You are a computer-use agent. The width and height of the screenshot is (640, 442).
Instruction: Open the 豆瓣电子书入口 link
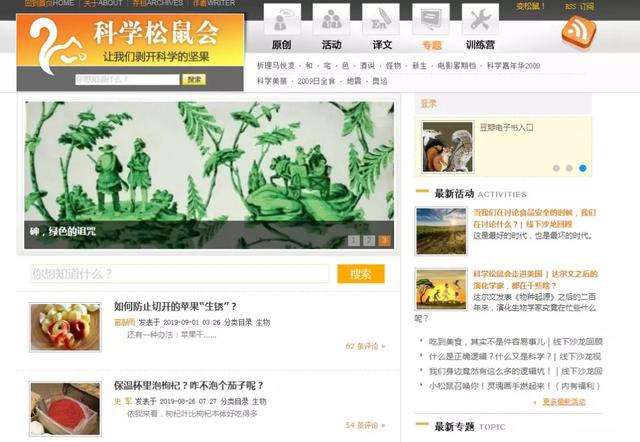[507, 127]
